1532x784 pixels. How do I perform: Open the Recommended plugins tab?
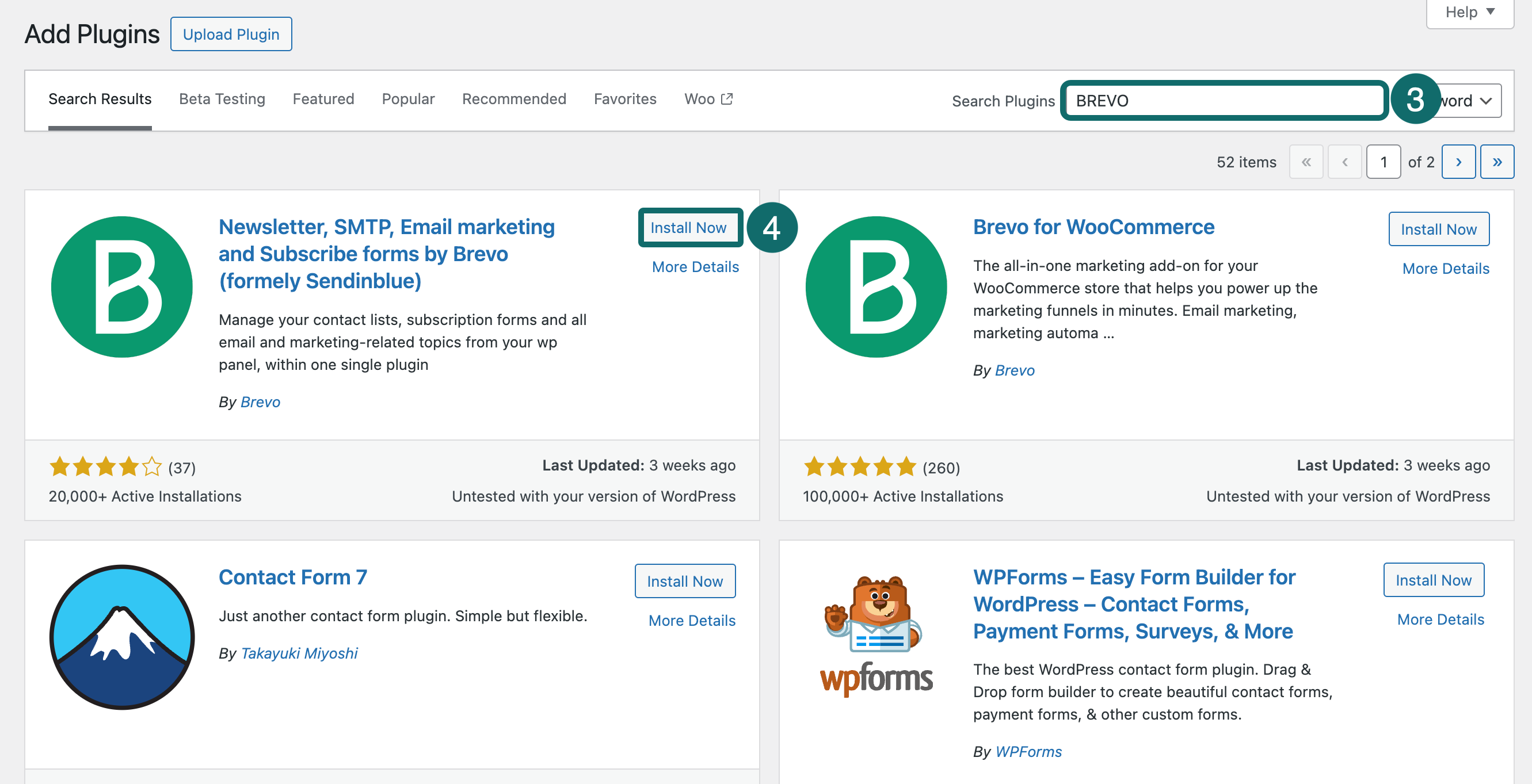tap(514, 99)
